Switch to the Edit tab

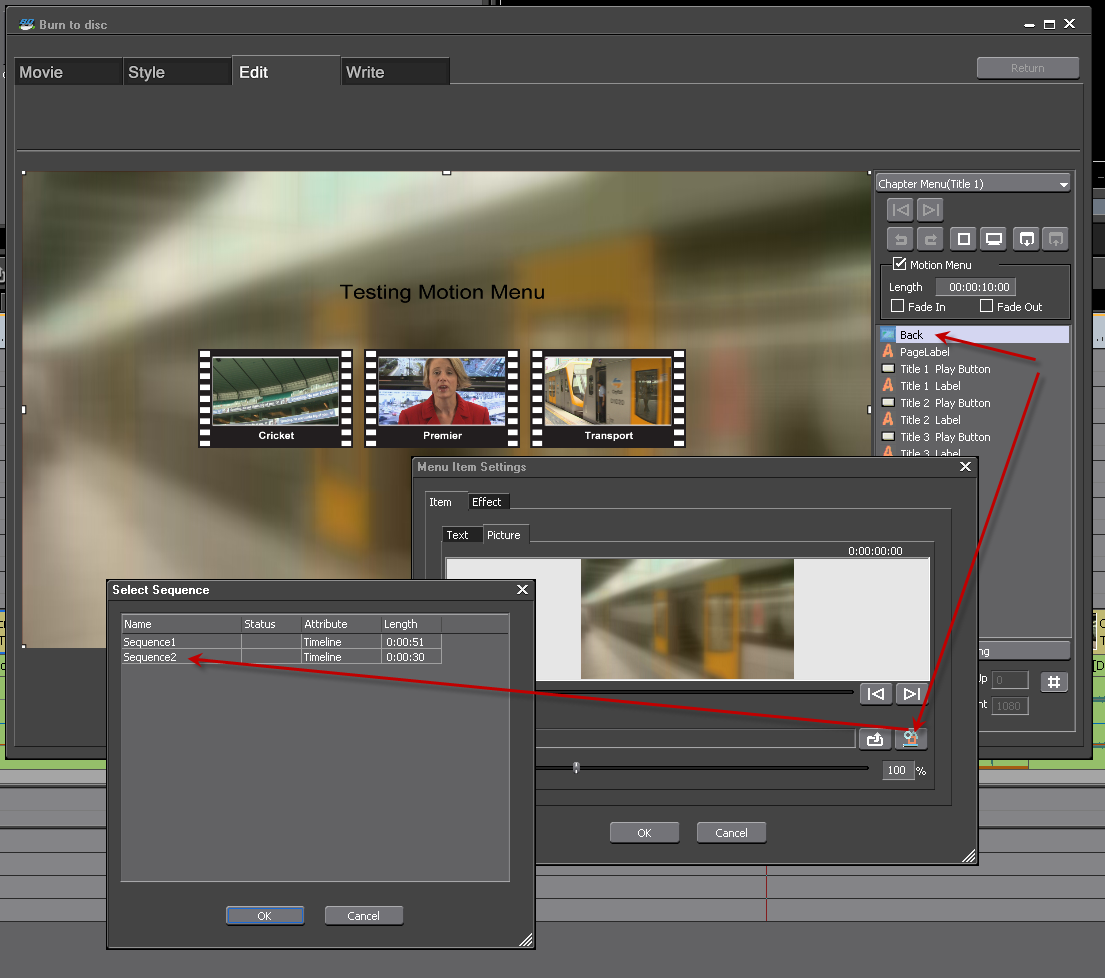(286, 71)
